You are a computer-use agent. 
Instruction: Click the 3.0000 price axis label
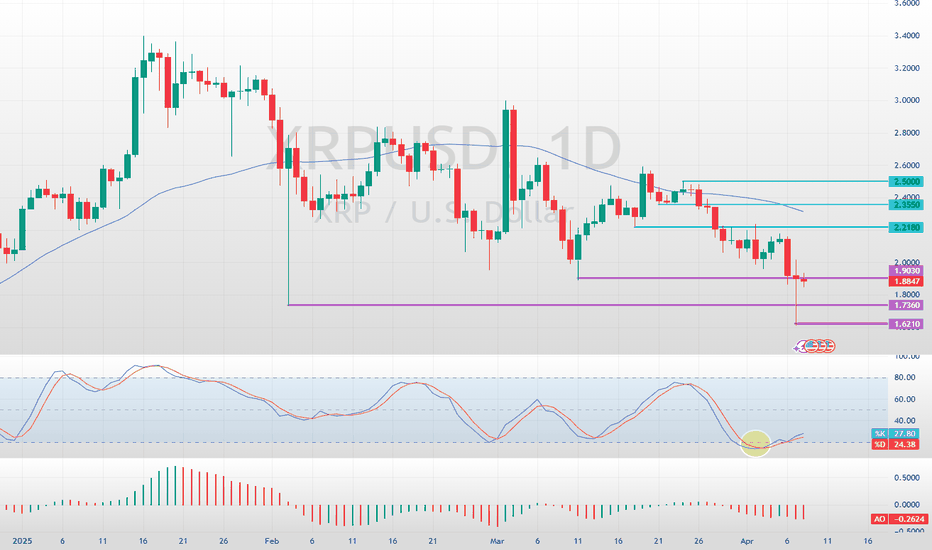pos(907,100)
